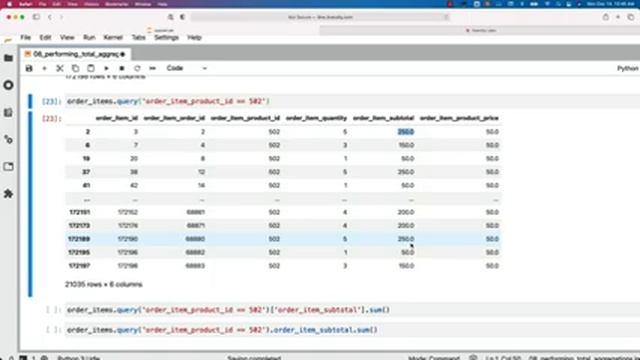This screenshot has height=360, width=640.
Task: Switch to the inactive Safari tab with red favicon
Action: 480,30
